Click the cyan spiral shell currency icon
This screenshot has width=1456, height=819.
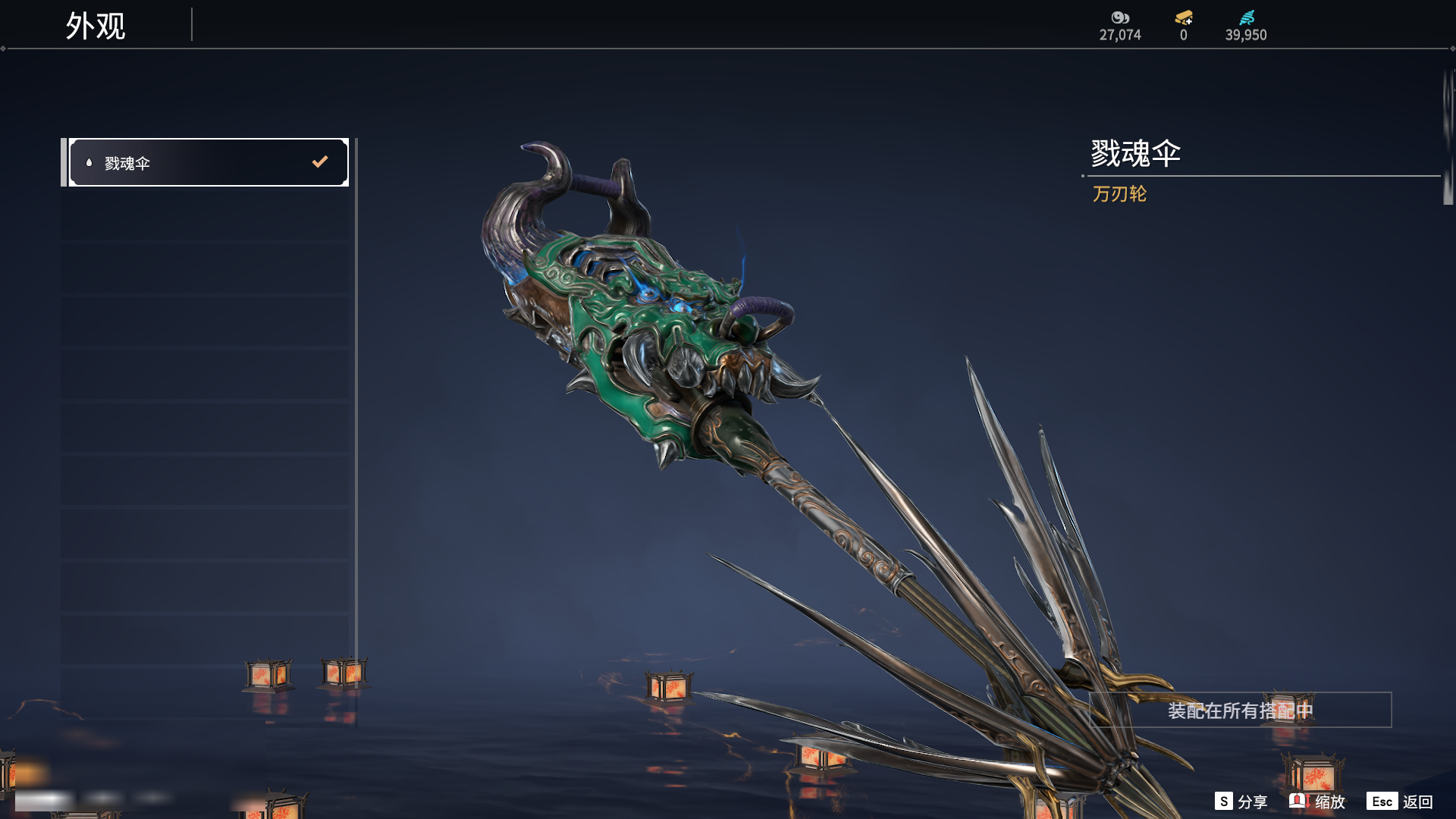click(1247, 17)
